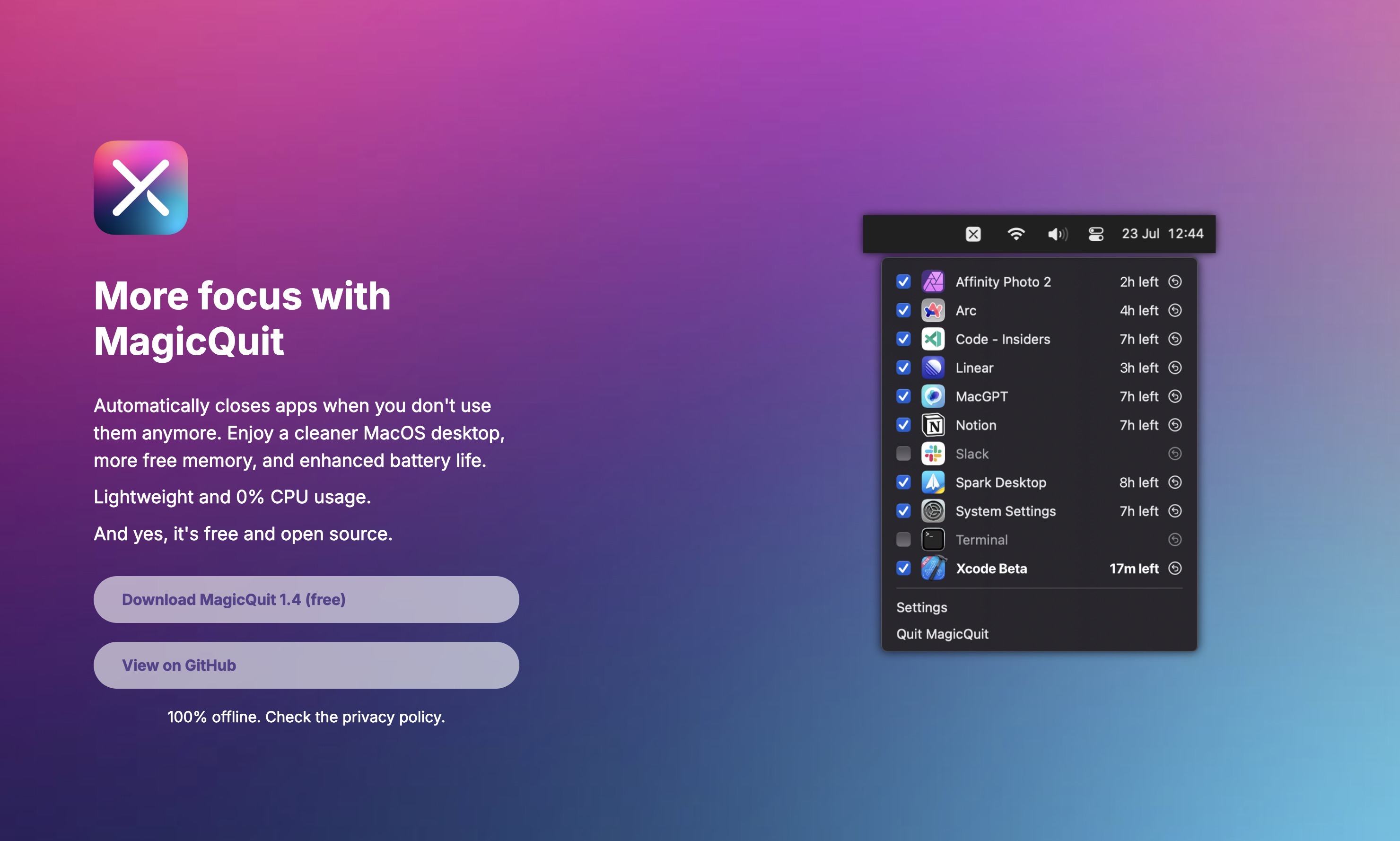Uncheck the Xcode Beta checkbox

[x=904, y=569]
